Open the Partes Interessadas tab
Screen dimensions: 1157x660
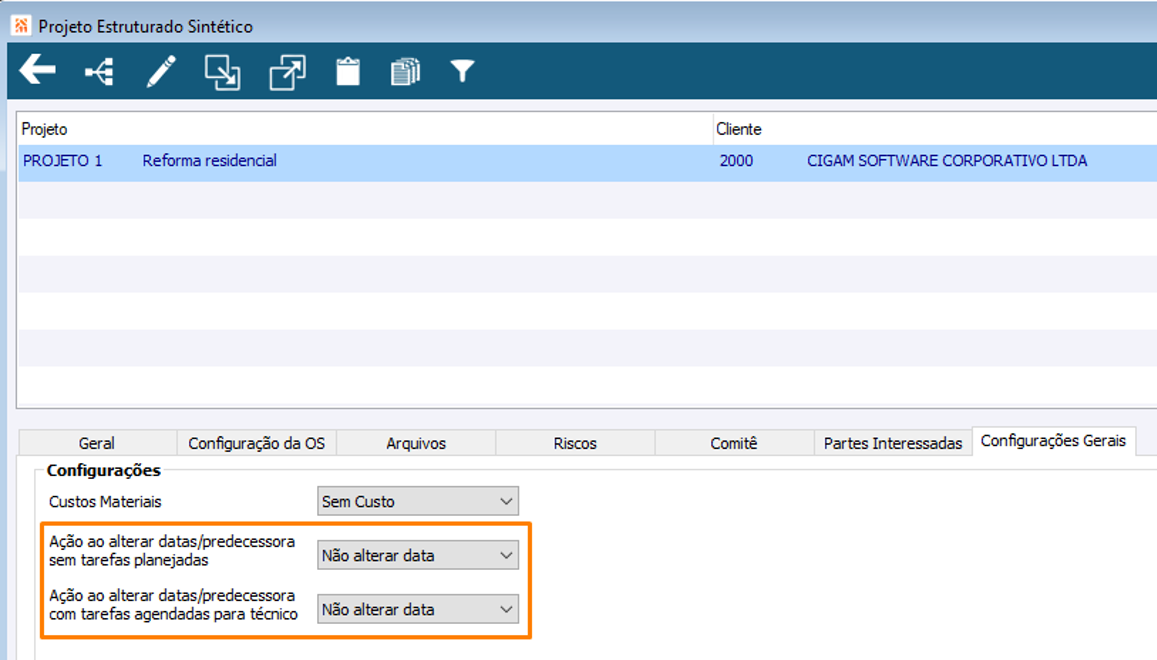point(893,443)
